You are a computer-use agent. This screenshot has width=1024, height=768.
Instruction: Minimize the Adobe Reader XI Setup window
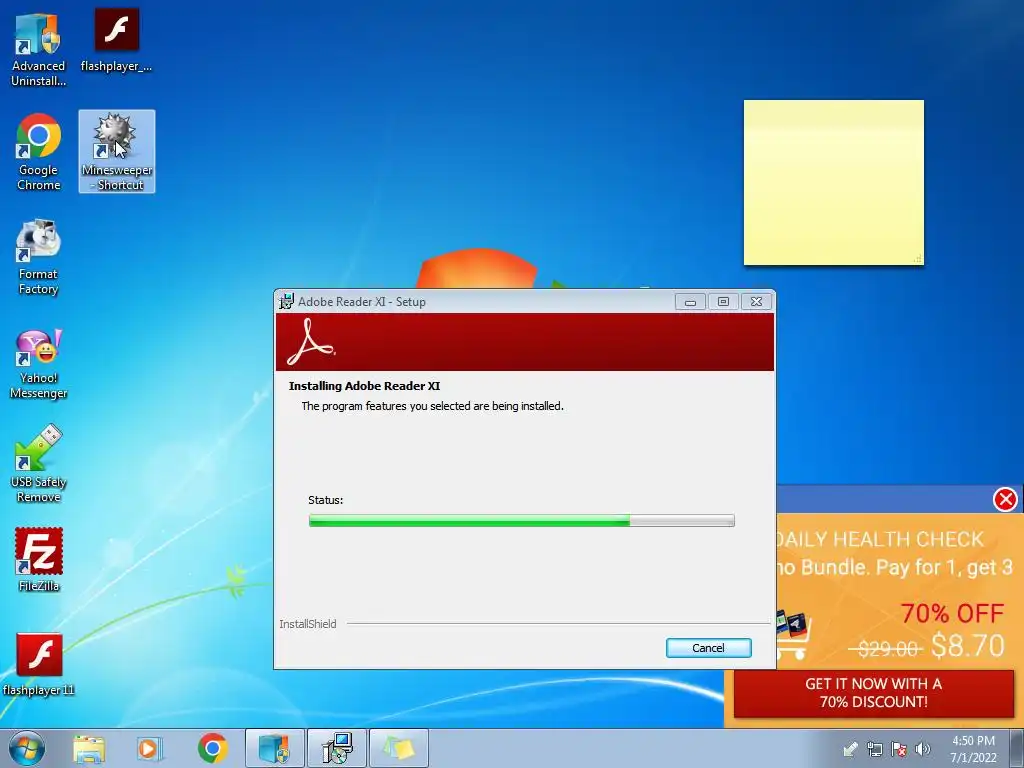690,302
